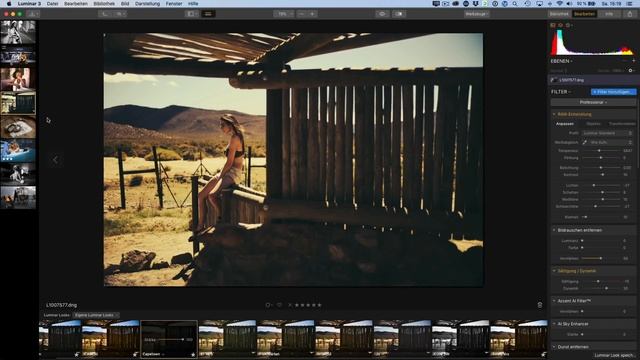This screenshot has height=360, width=640.
Task: Favorite the Capetown look with star icon
Action: click(x=193, y=354)
